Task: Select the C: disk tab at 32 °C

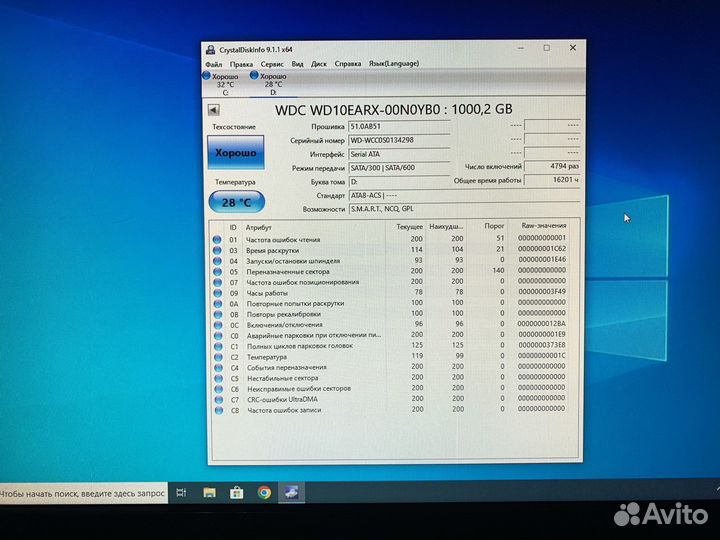Action: (x=221, y=84)
